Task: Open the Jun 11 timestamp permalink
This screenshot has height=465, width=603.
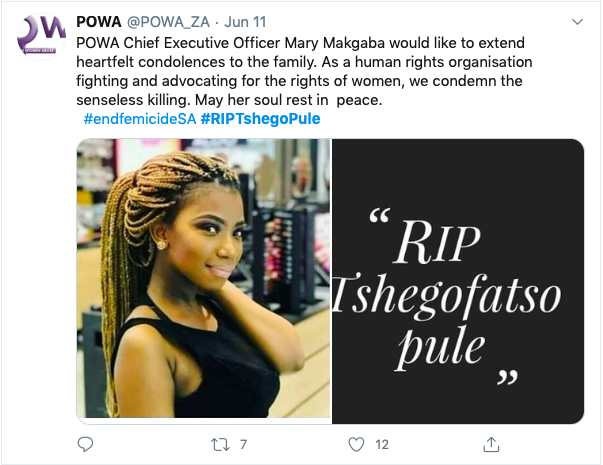Action: point(245,22)
